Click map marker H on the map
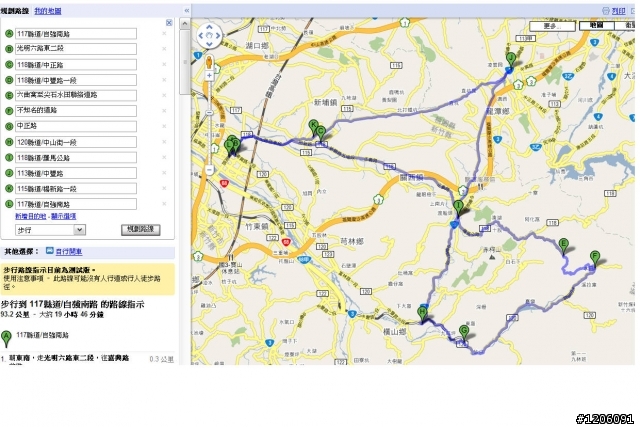The height and width of the screenshot is (427, 640). point(422,316)
